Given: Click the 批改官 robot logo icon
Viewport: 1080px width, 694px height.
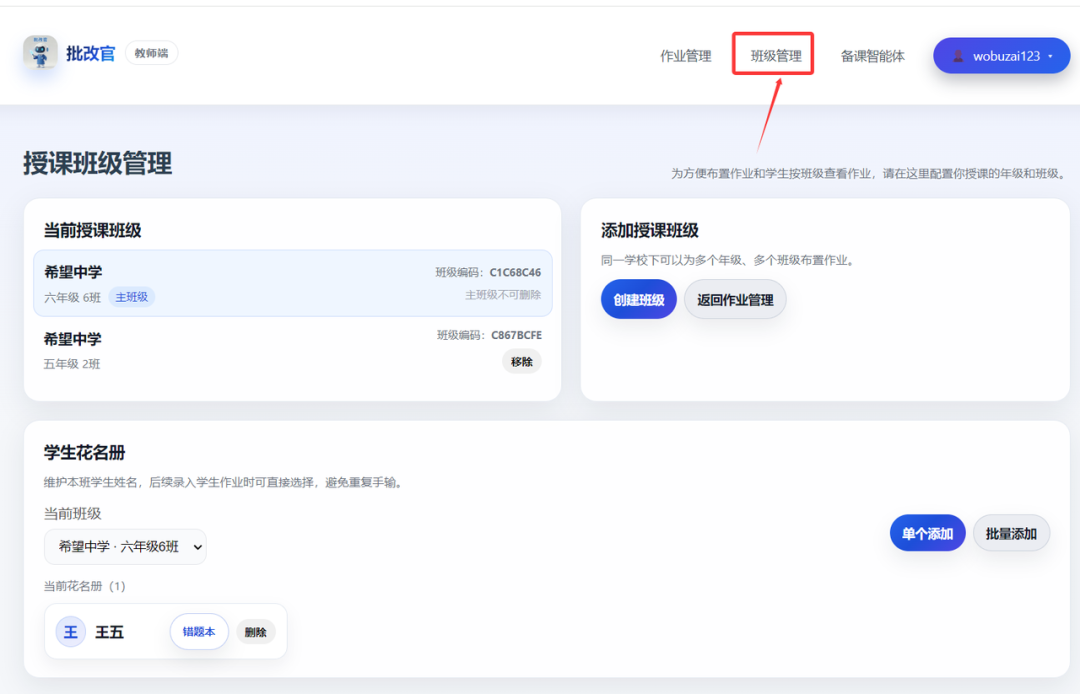Looking at the screenshot, I should click(x=38, y=55).
